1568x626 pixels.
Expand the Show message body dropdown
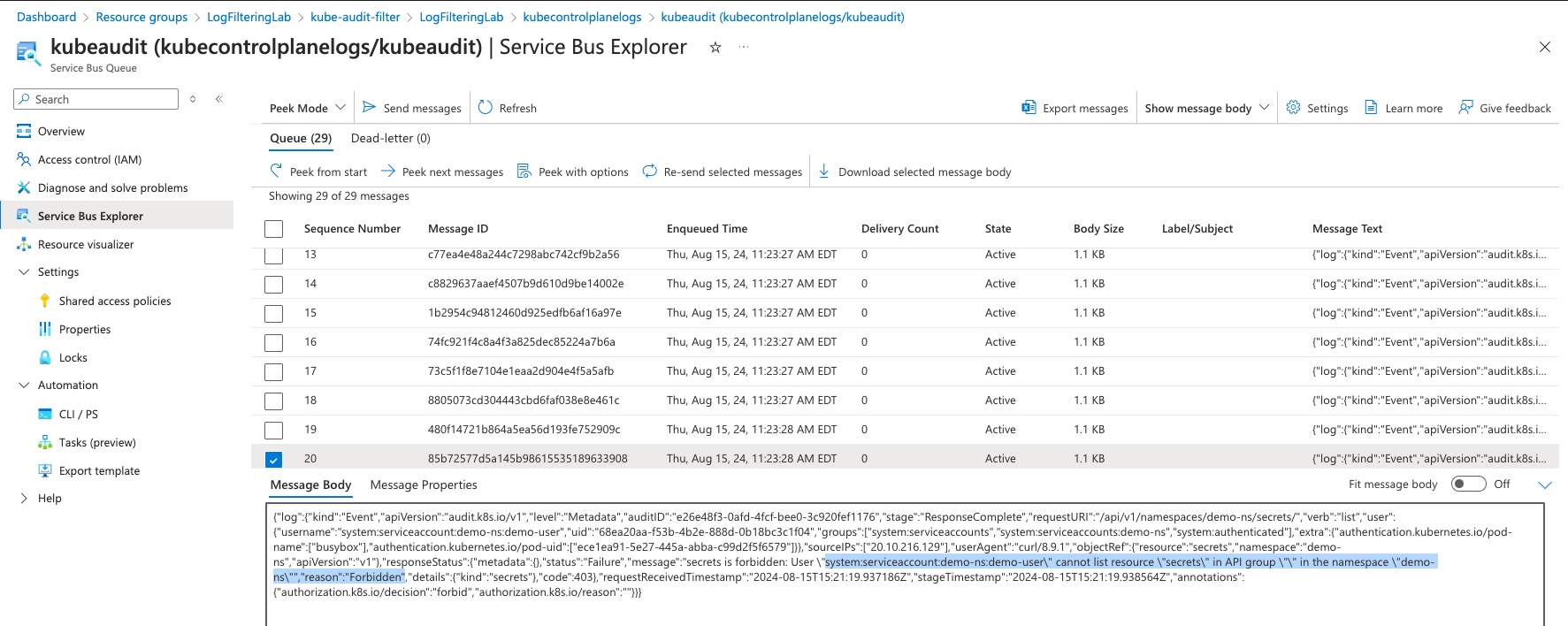[x=1206, y=108]
